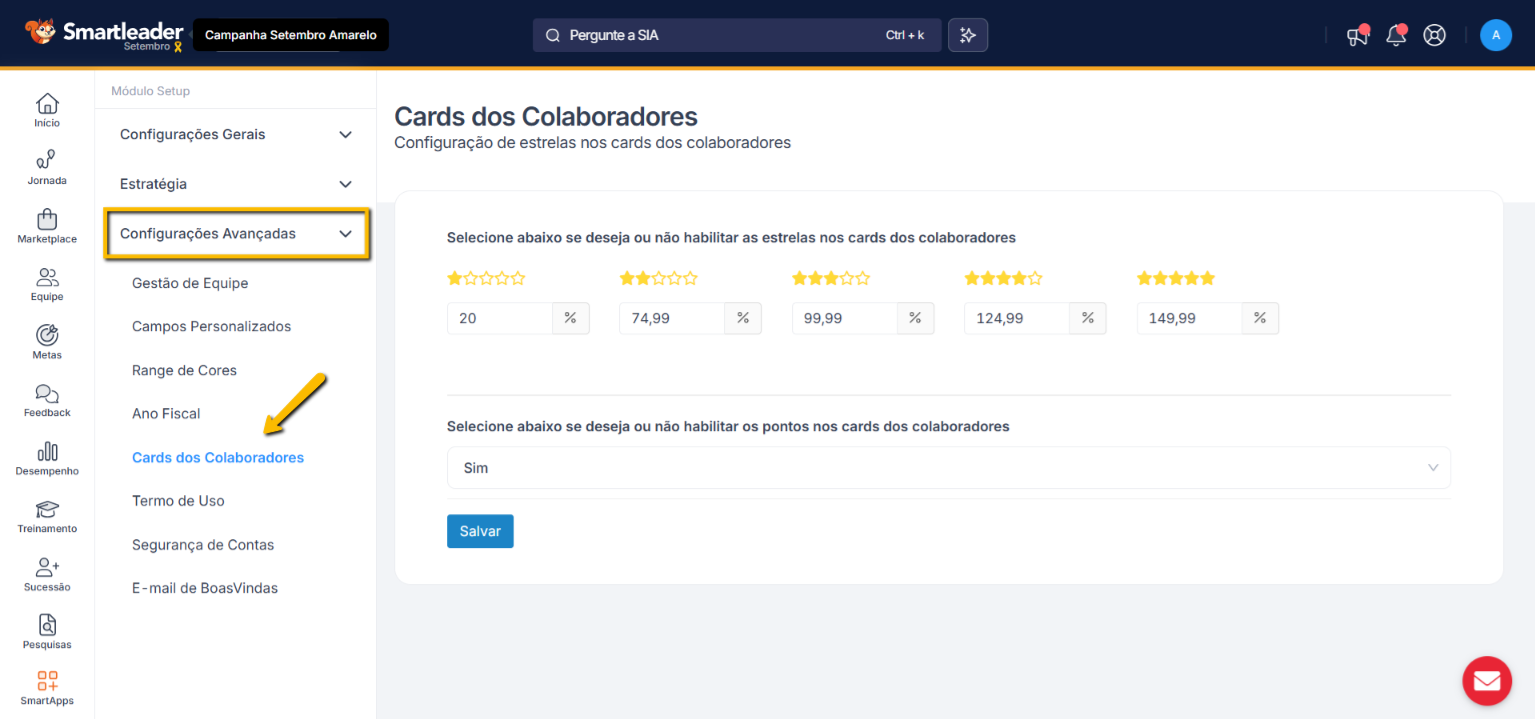1535x719 pixels.
Task: Click the one-star percentage field
Action: tap(500, 319)
